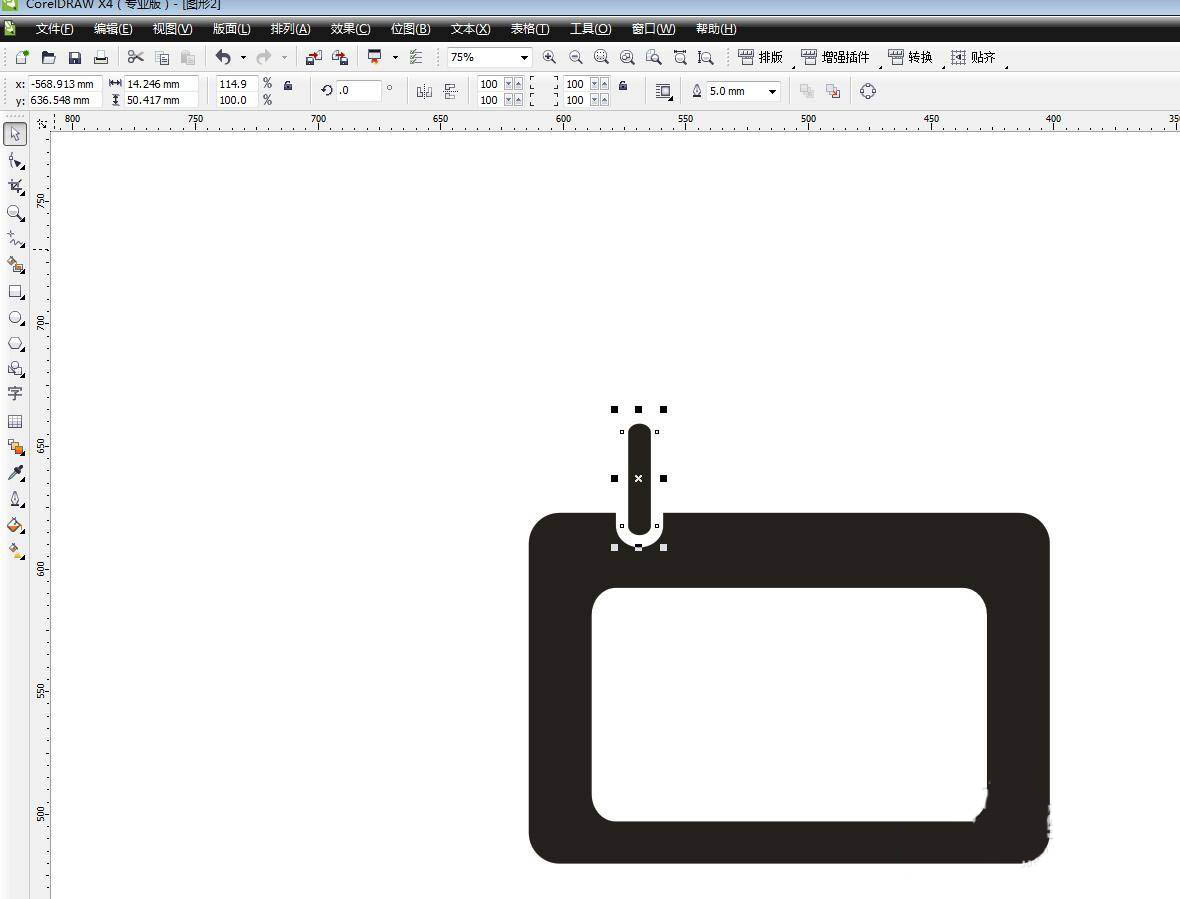Expand the undo history dropdown arrow
1180x899 pixels.
tap(243, 58)
